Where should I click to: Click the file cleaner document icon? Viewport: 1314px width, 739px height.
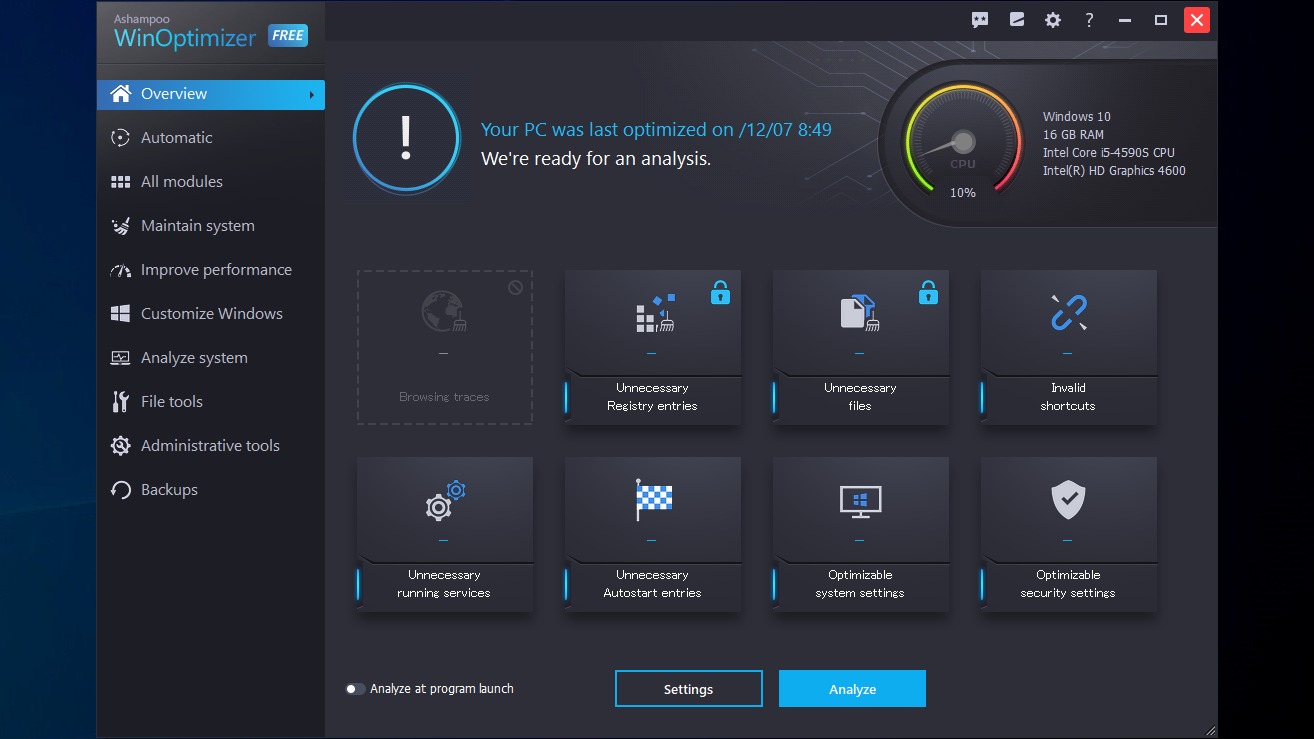coord(859,313)
